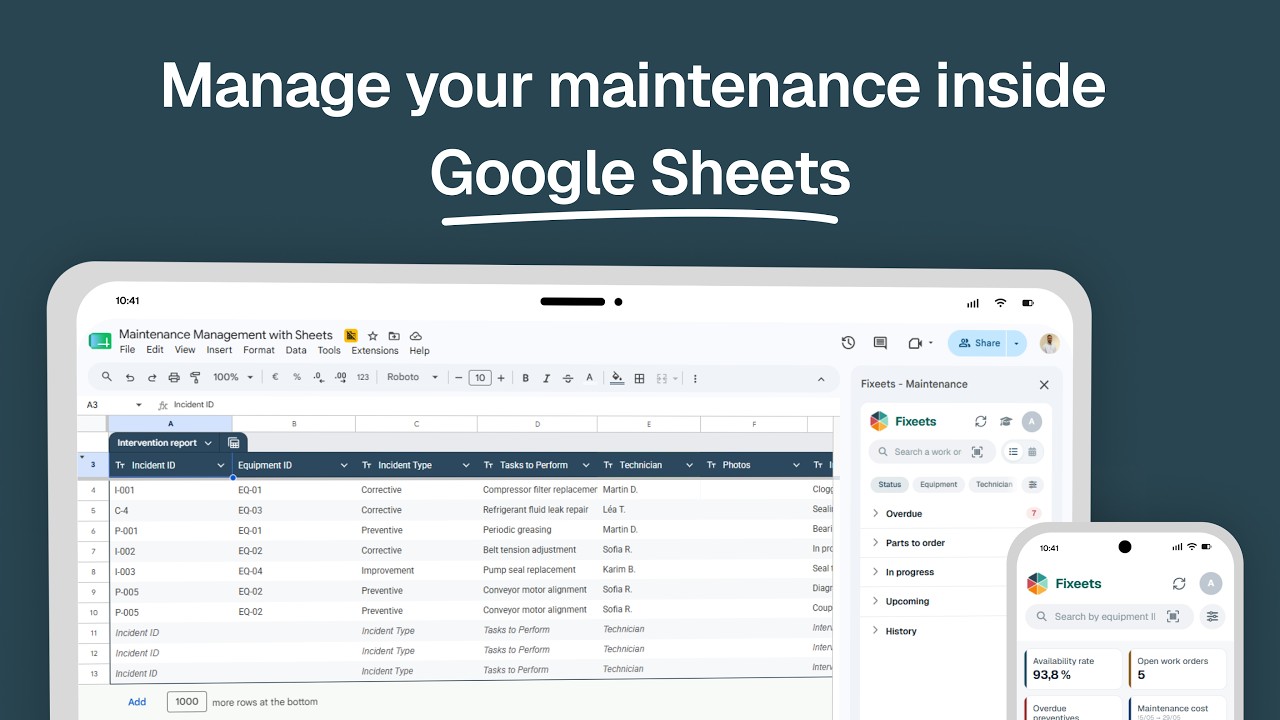Open the Equipment ID column dropdown

[x=344, y=465]
